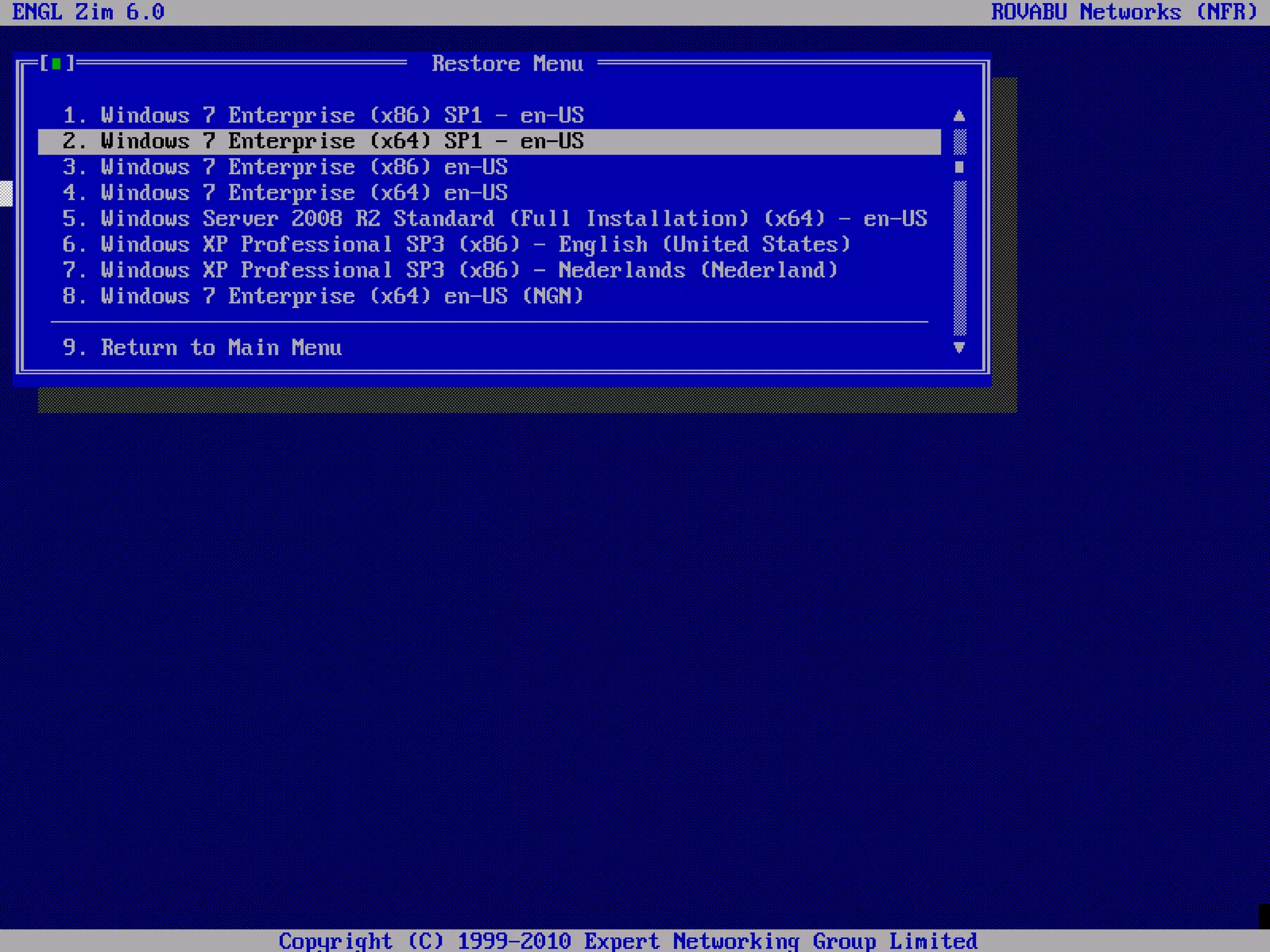Click the scrollbar track below the thumb

point(959,257)
